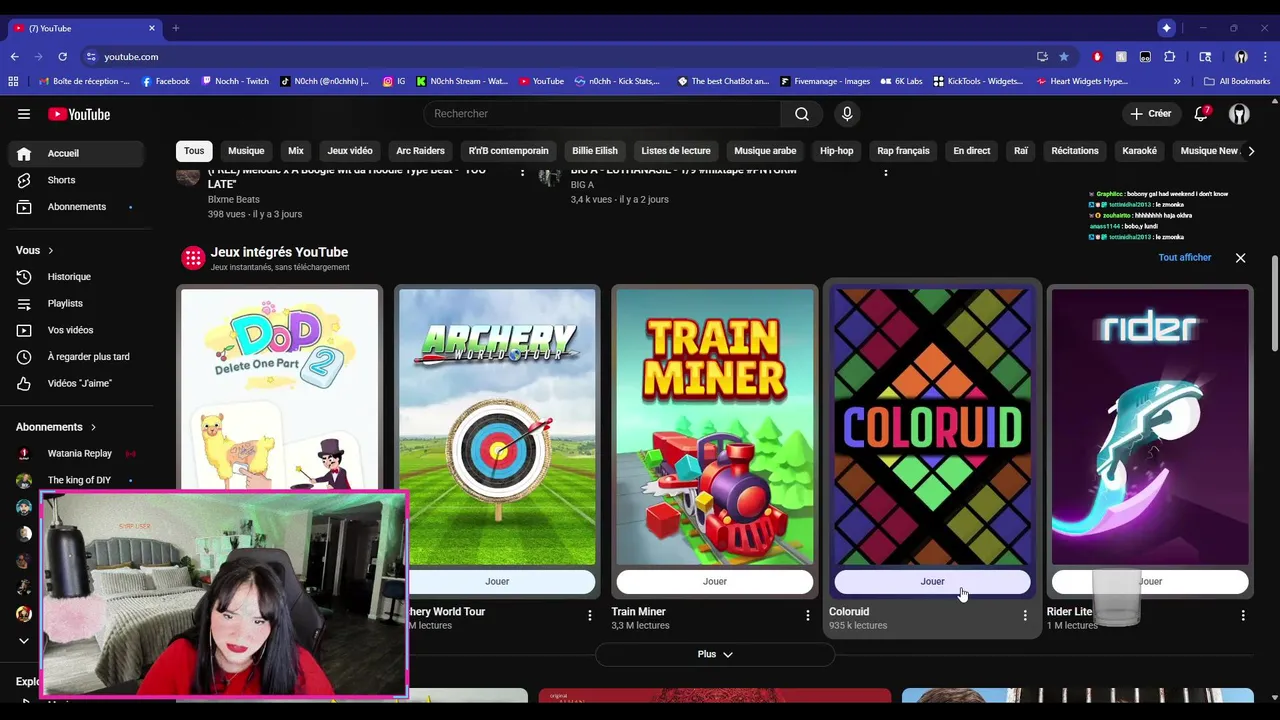1280x720 pixels.
Task: Open Abonnements in the sidebar
Action: 76,207
